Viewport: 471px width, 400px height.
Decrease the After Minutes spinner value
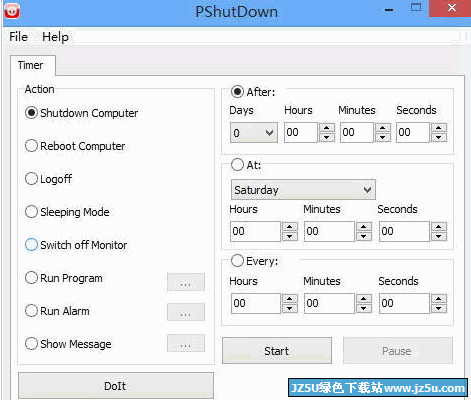tap(383, 137)
